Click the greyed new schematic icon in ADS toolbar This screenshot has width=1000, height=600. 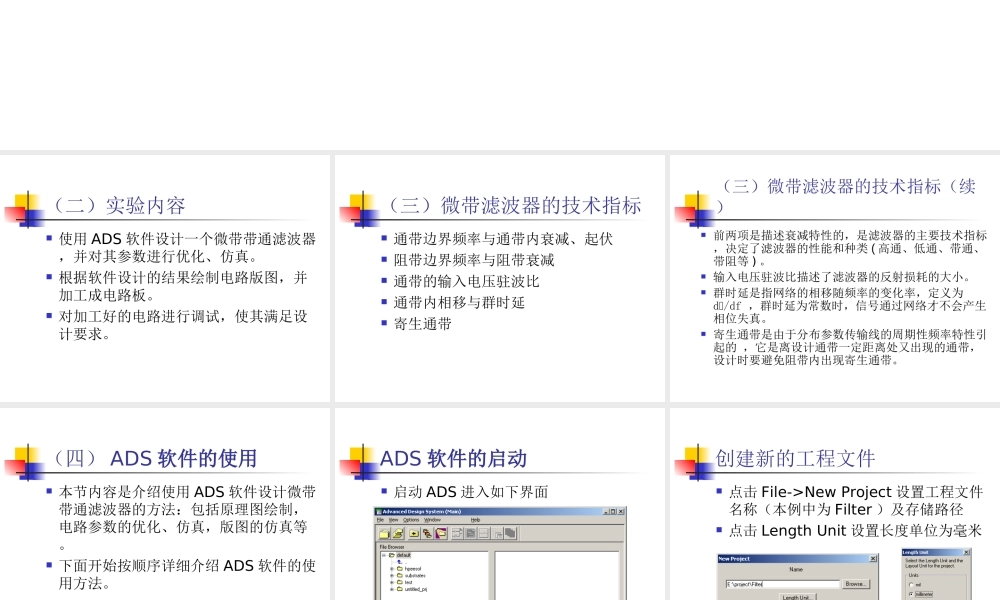[457, 534]
